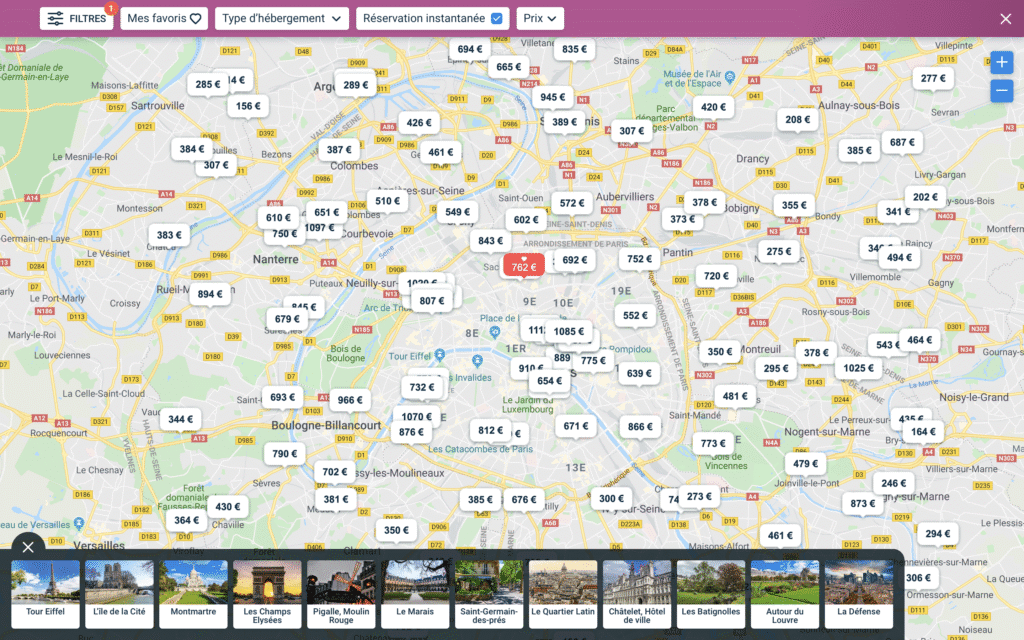Zoom in with the plus map button
1024x640 pixels.
tap(1002, 63)
